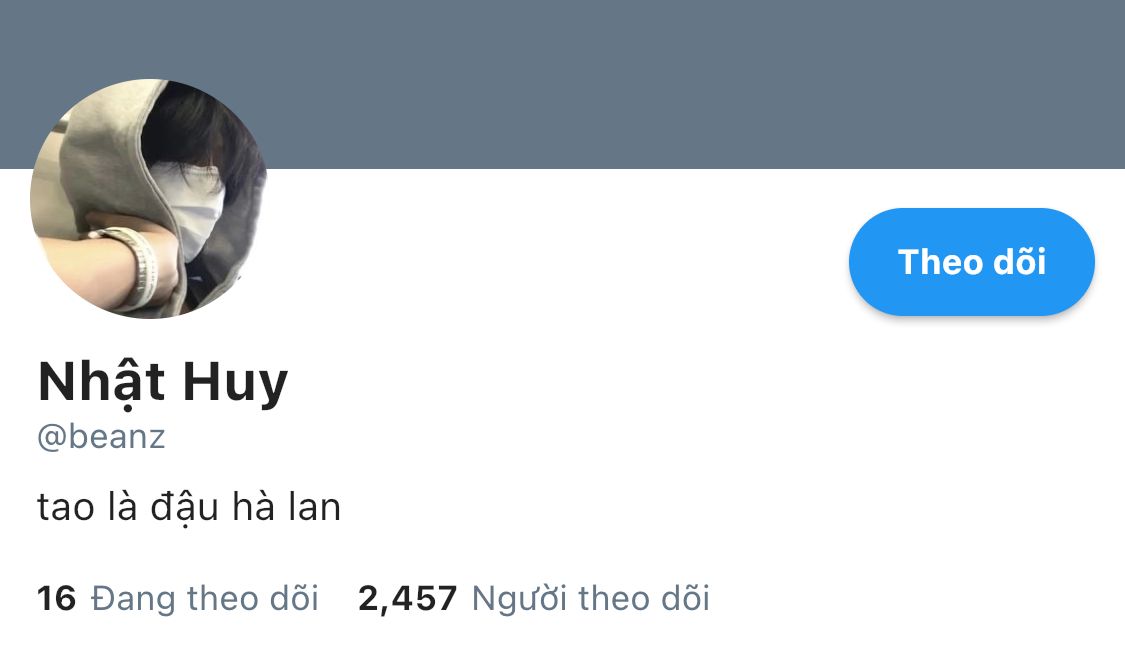Click the Người theo dõi label text
Image resolution: width=1125 pixels, height=658 pixels.
point(590,598)
